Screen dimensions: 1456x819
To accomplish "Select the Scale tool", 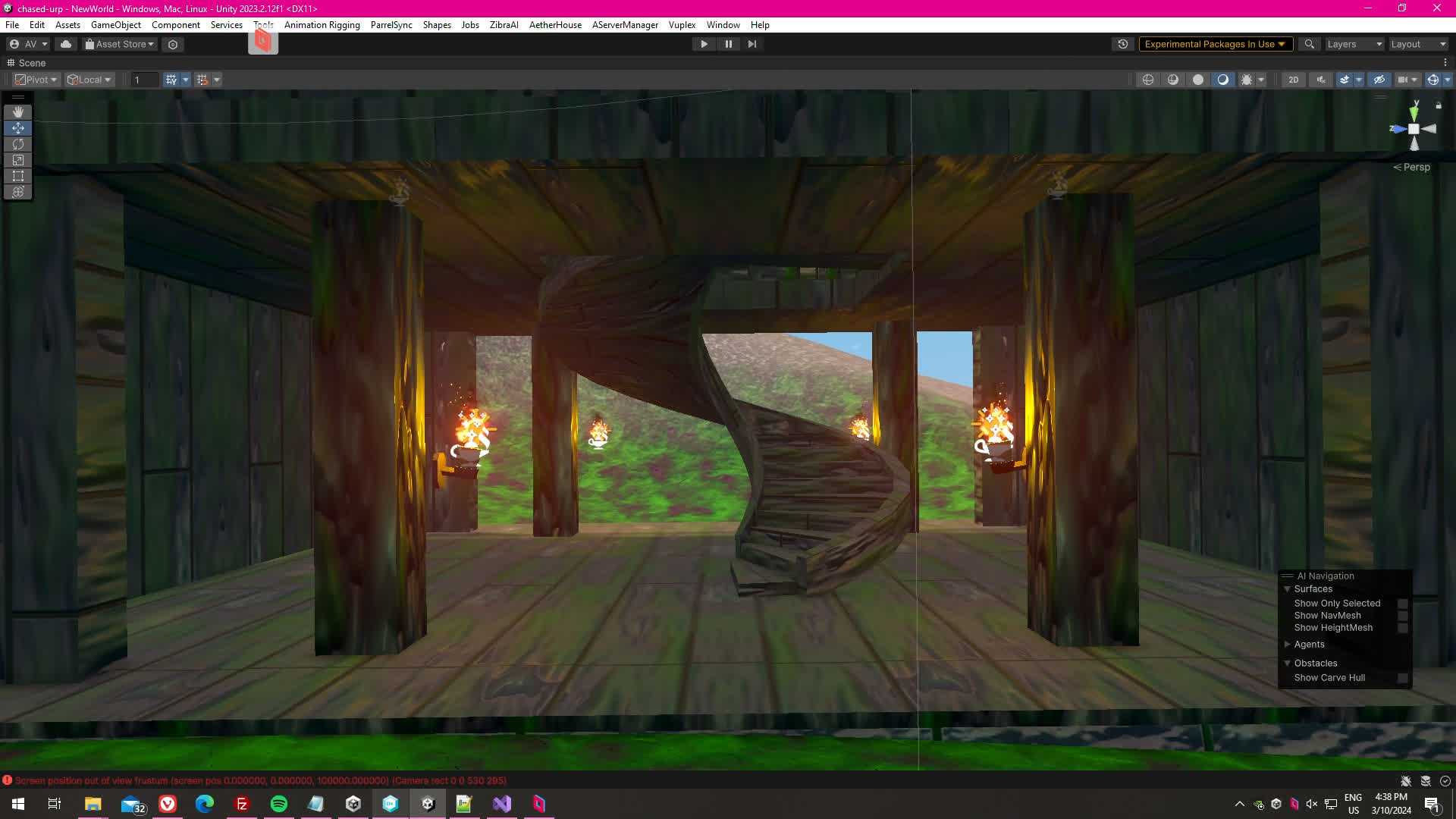I will pos(18,160).
